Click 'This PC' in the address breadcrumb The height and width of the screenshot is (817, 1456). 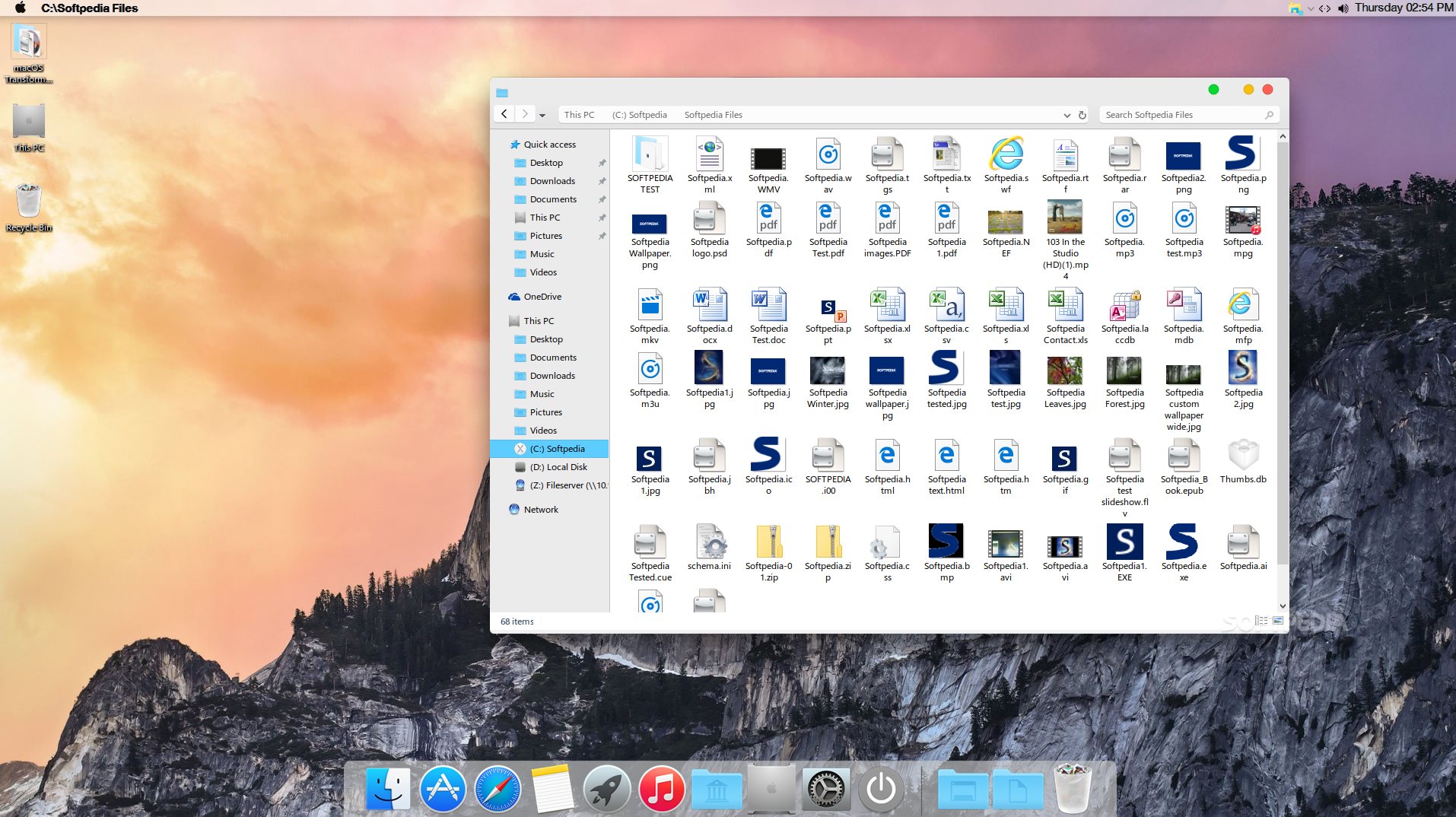point(579,115)
